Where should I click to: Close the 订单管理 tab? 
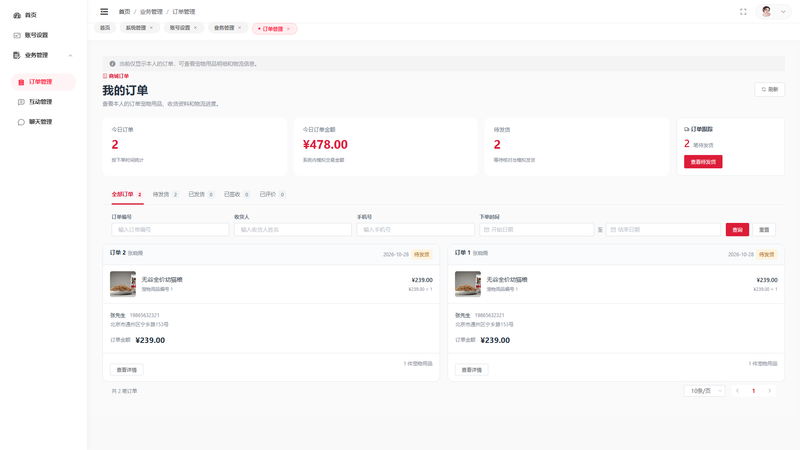pos(288,29)
